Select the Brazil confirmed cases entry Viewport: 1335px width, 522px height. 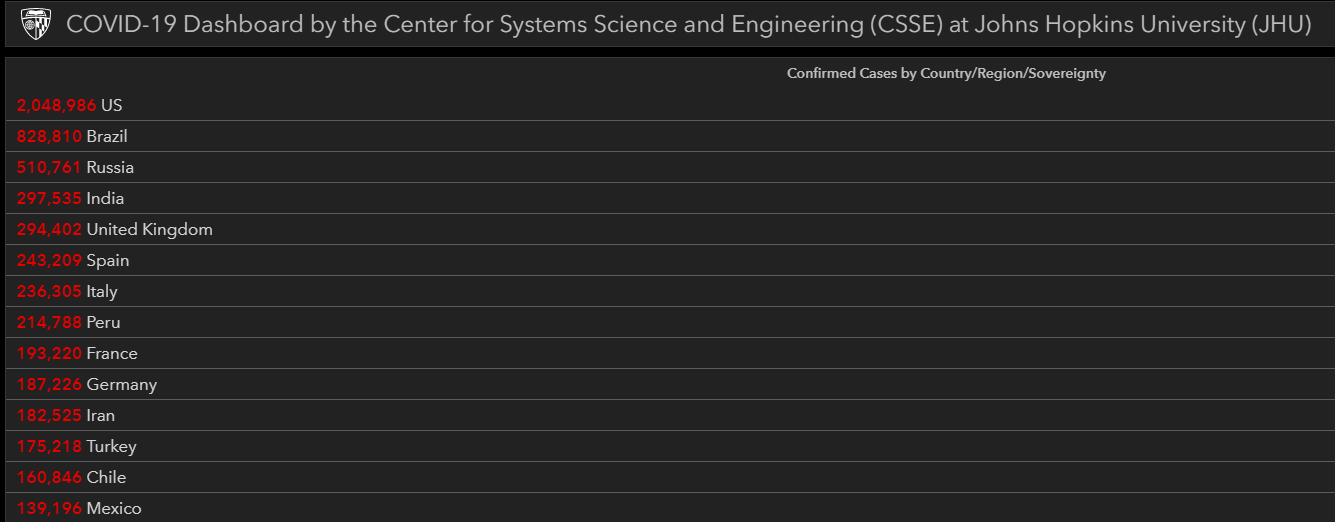tap(670, 136)
